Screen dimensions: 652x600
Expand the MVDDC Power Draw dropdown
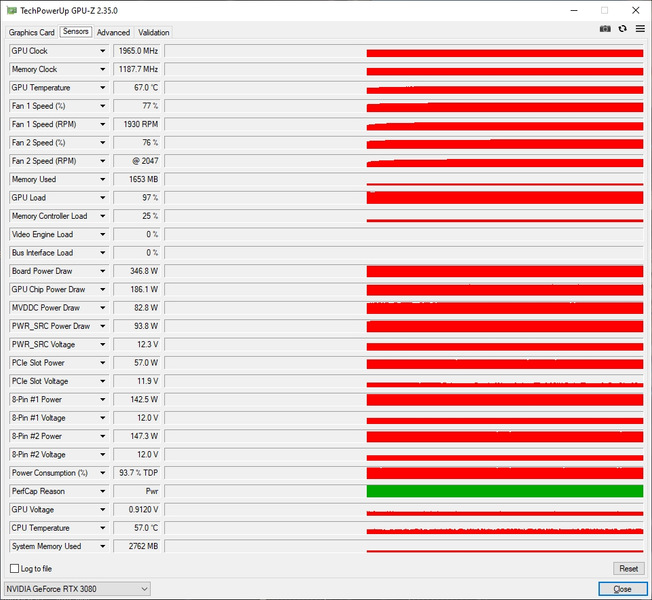(x=102, y=308)
